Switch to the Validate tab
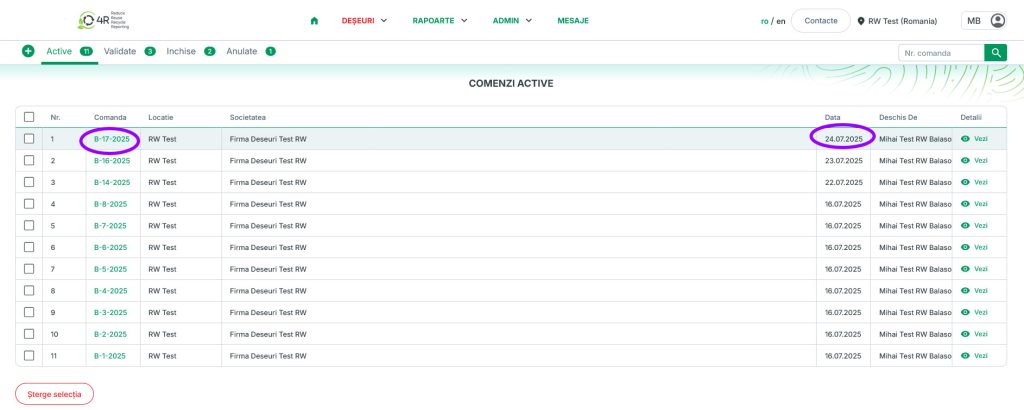Viewport: 1024px width, 410px height. (x=120, y=51)
